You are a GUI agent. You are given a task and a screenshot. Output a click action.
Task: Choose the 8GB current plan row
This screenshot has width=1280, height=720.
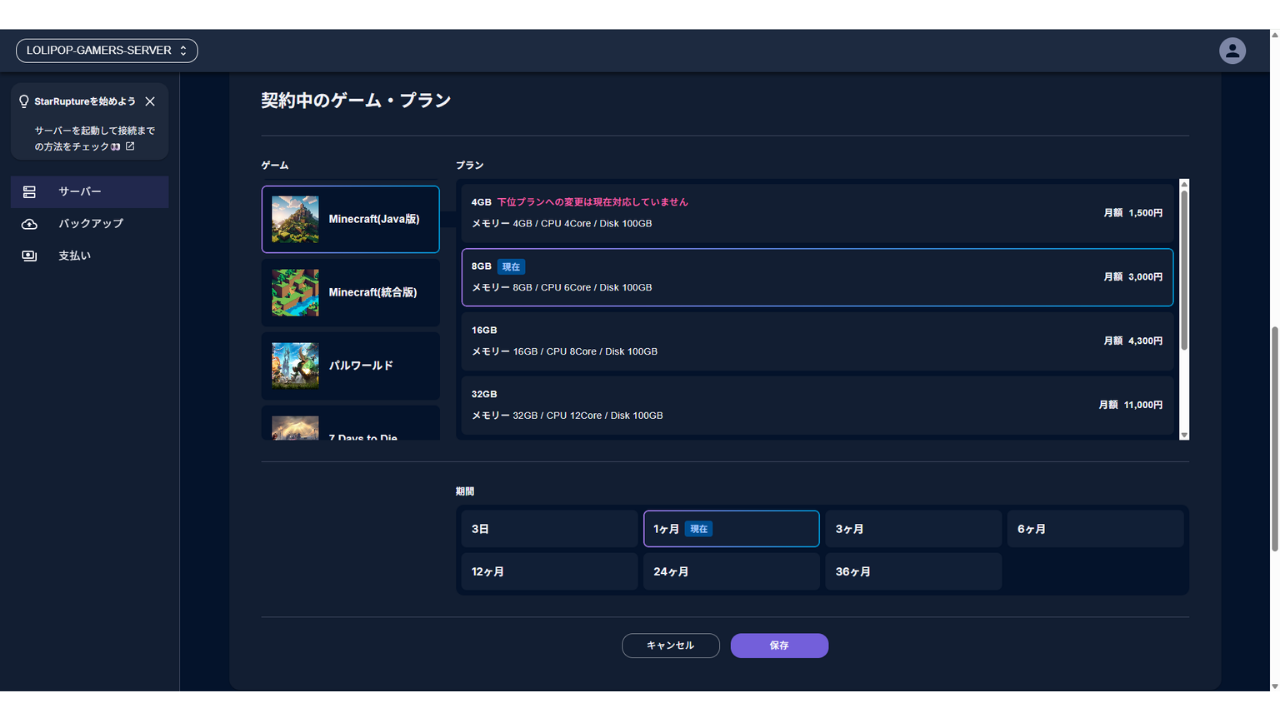tap(817, 277)
